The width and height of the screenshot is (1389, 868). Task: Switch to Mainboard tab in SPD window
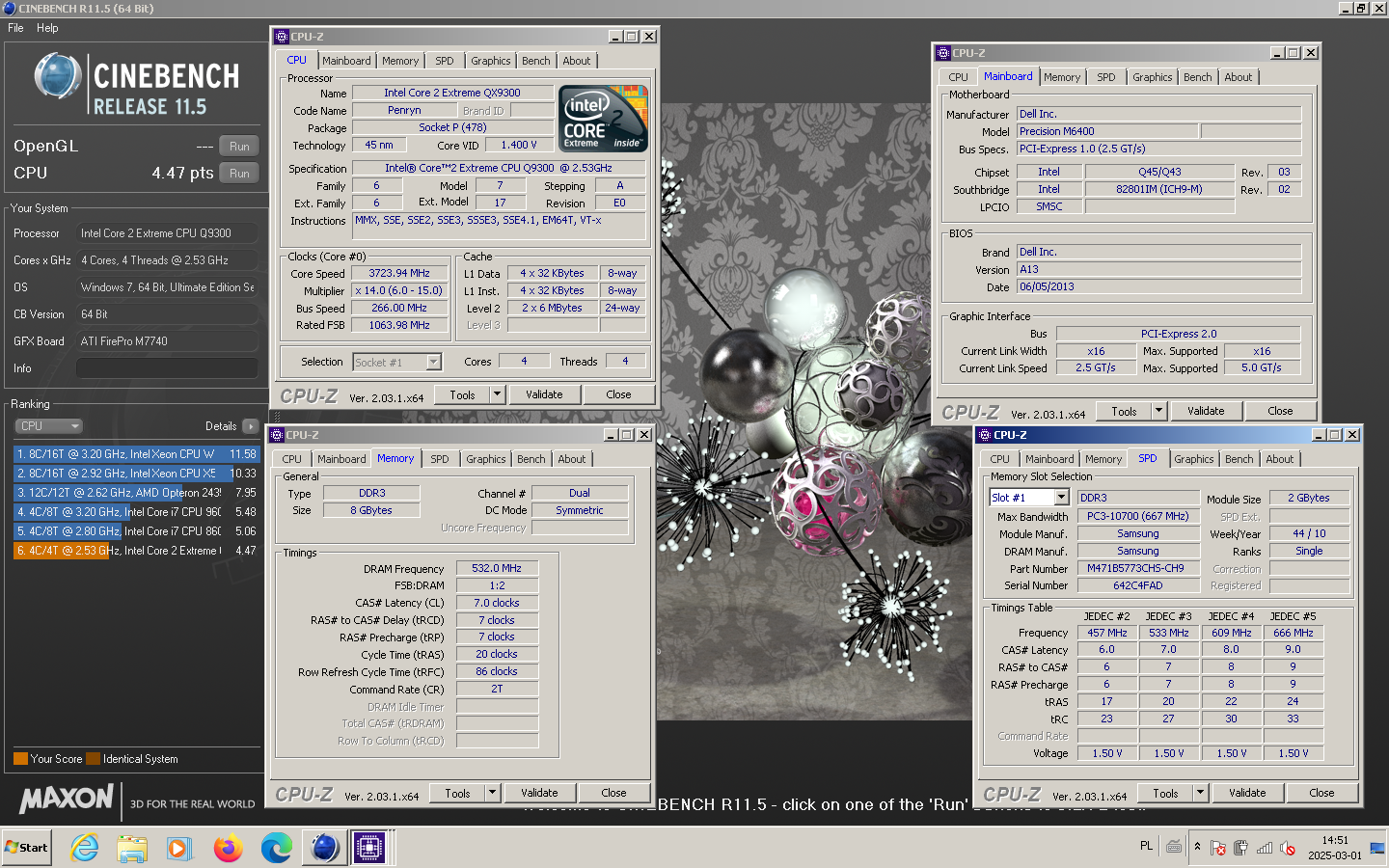pyautogui.click(x=1049, y=459)
